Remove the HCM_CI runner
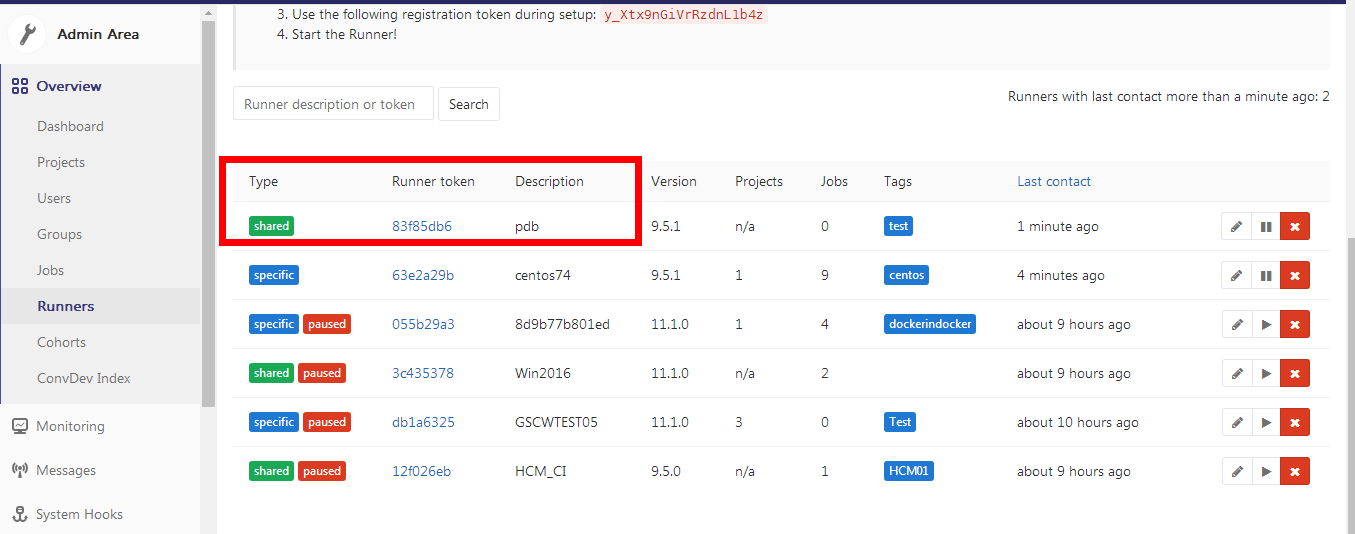This screenshot has height=534, width=1355. click(1295, 471)
